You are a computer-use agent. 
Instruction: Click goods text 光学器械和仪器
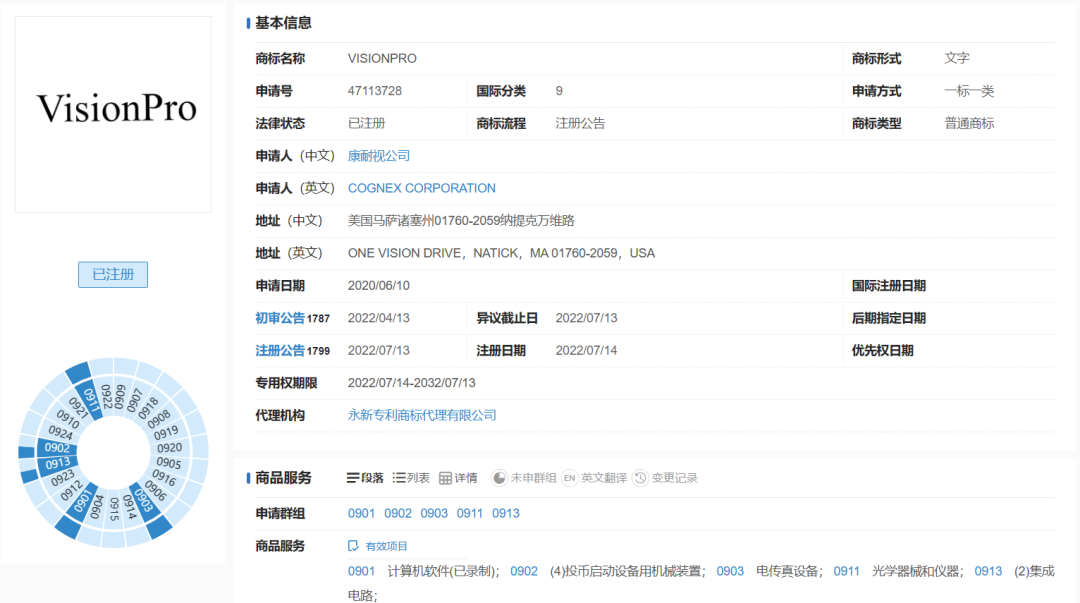tap(917, 571)
